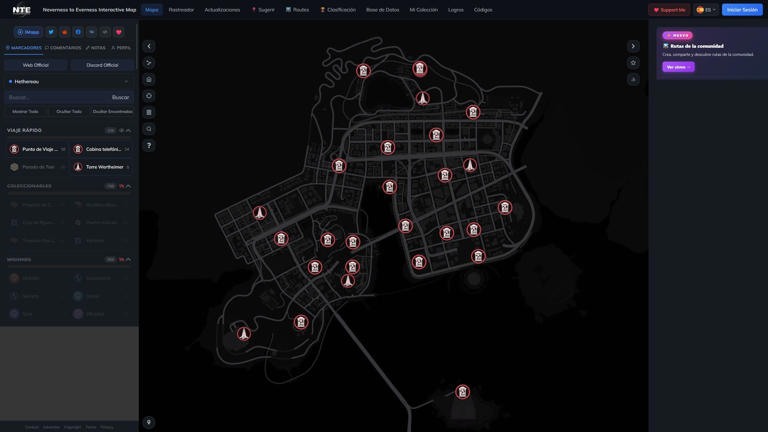
Task: Click the Sugerir link in the navbar
Action: (263, 10)
